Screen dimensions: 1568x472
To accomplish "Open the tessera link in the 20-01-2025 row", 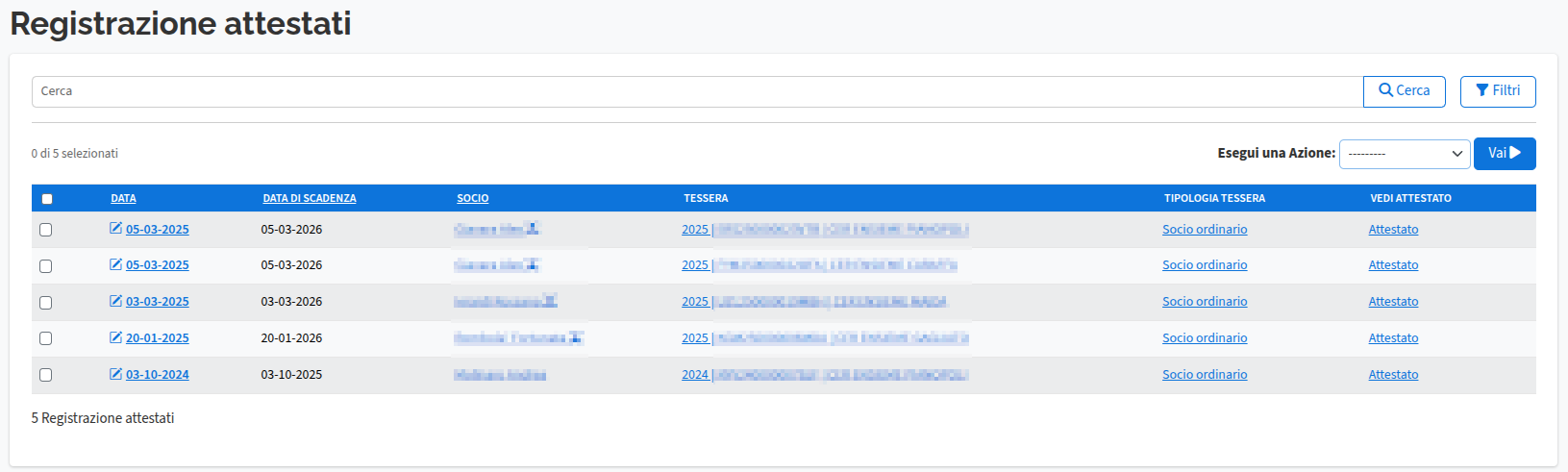I will pos(825,337).
